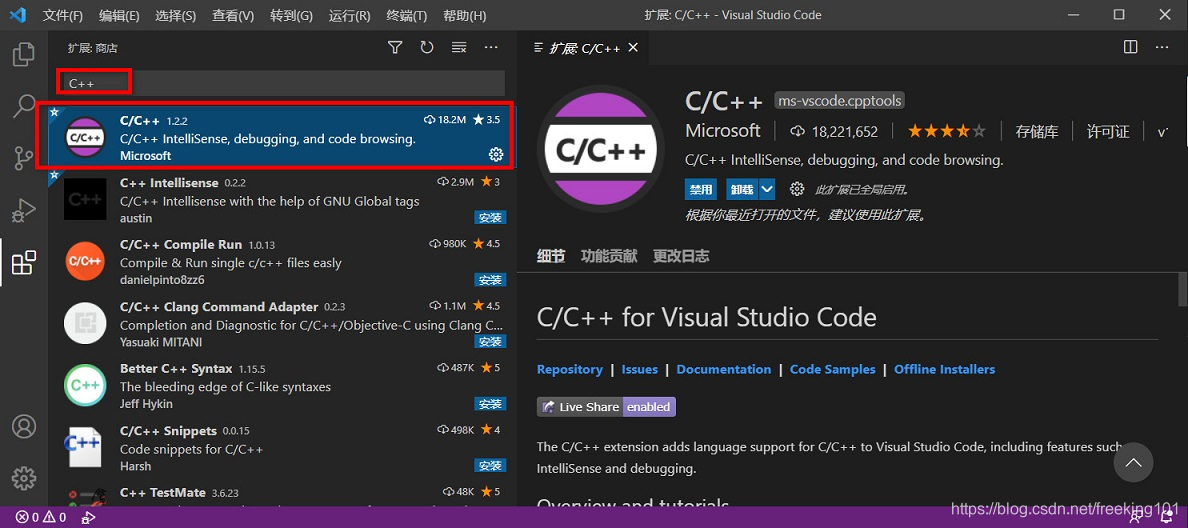Image resolution: width=1188 pixels, height=528 pixels.
Task: Click the 18,221,652 install count
Action: [835, 132]
